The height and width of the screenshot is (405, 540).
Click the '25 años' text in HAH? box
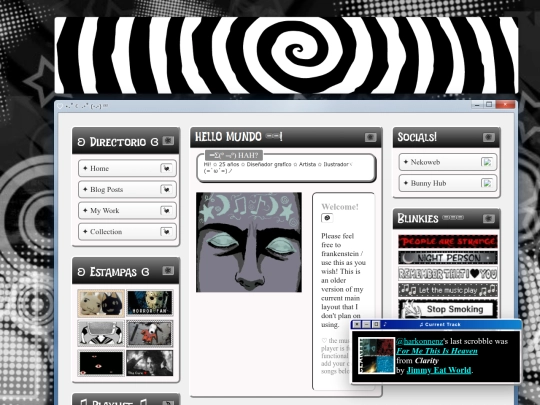point(229,165)
